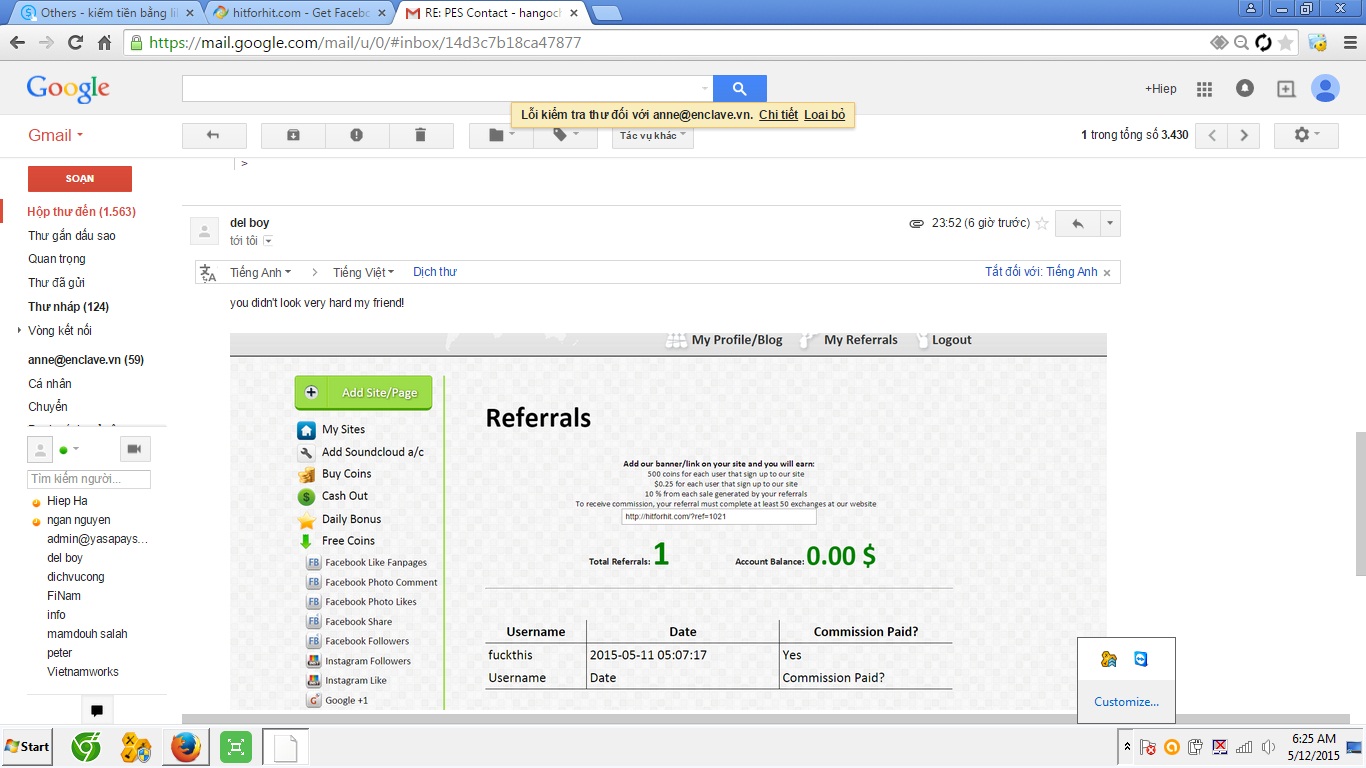Image resolution: width=1366 pixels, height=768 pixels.
Task: Open the Settings gear dropdown
Action: click(1306, 135)
